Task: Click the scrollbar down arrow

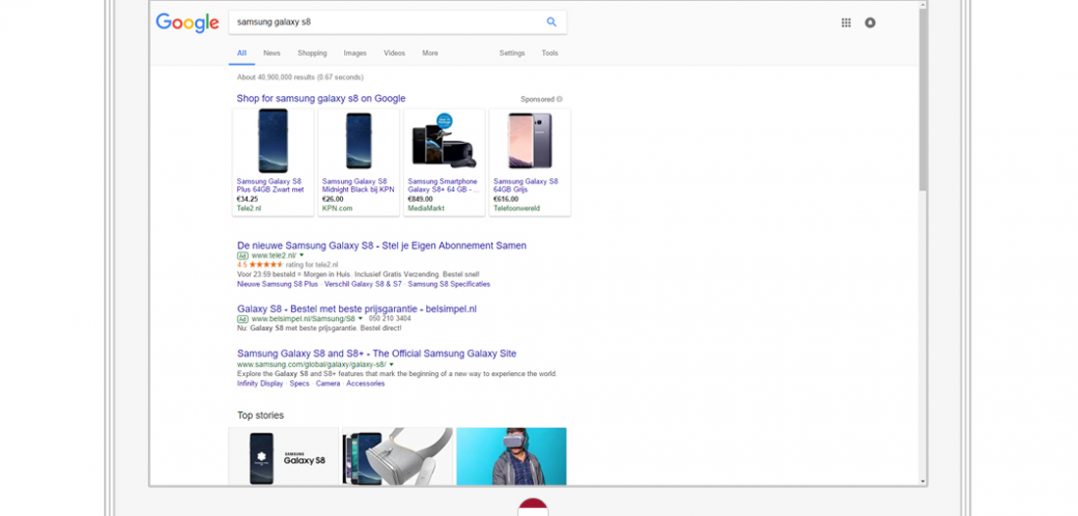Action: (x=923, y=482)
